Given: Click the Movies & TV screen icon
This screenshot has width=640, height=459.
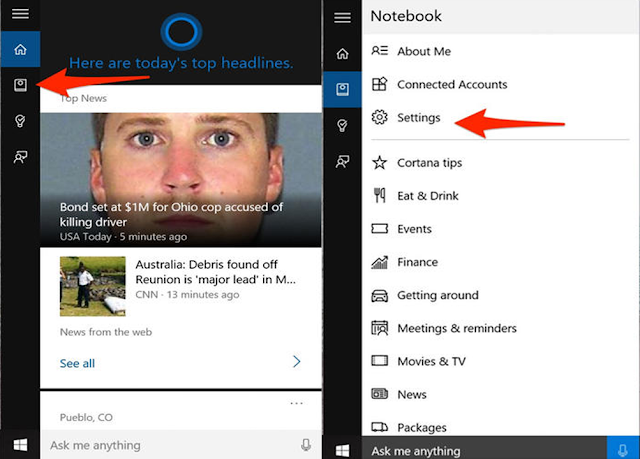Looking at the screenshot, I should [379, 361].
